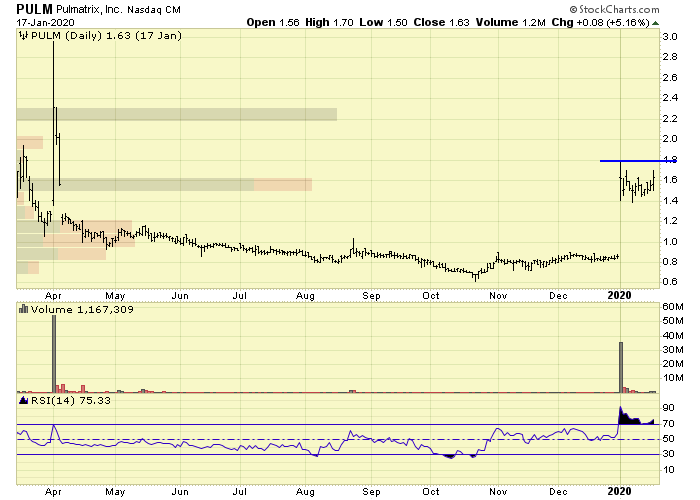Click the Nasdaq CM exchange label
Image resolution: width=700 pixels, height=500 pixels.
pyautogui.click(x=154, y=9)
